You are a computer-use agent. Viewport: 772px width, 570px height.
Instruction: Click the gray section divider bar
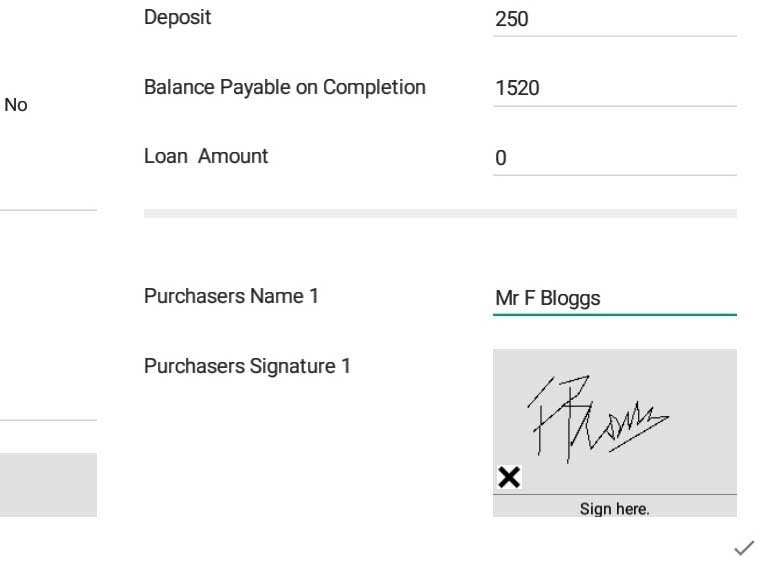click(440, 213)
